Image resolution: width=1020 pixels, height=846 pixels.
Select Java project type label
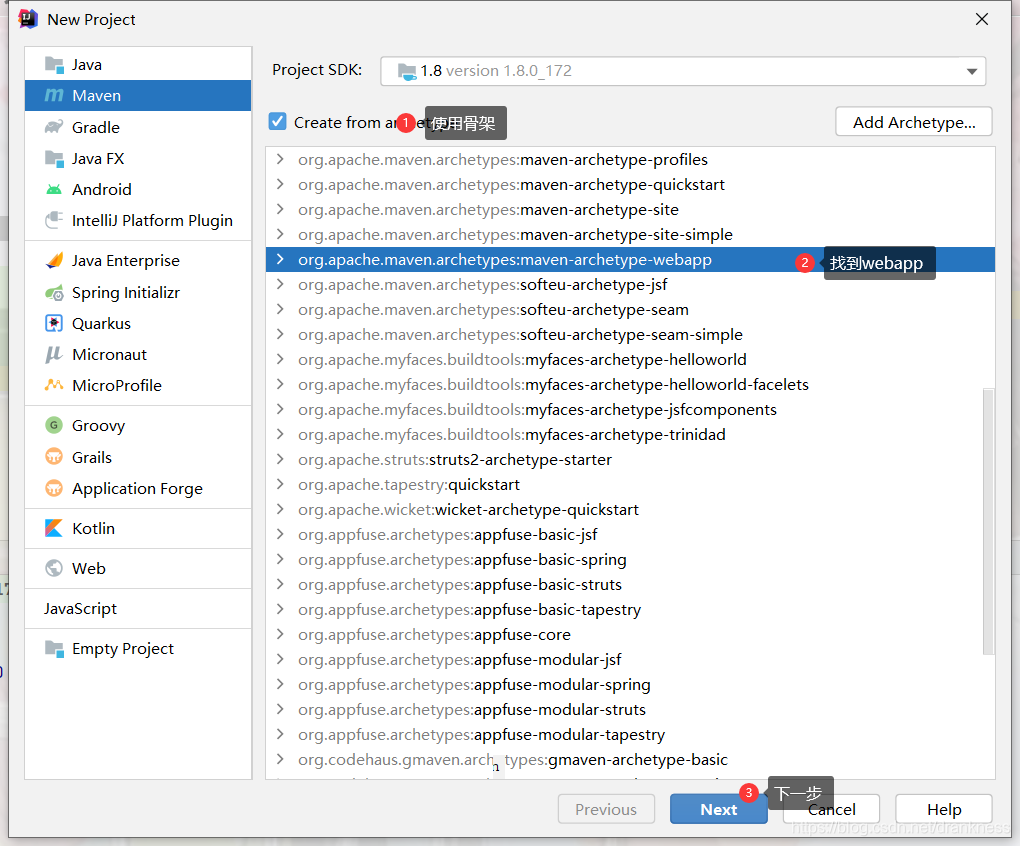pyautogui.click(x=87, y=64)
